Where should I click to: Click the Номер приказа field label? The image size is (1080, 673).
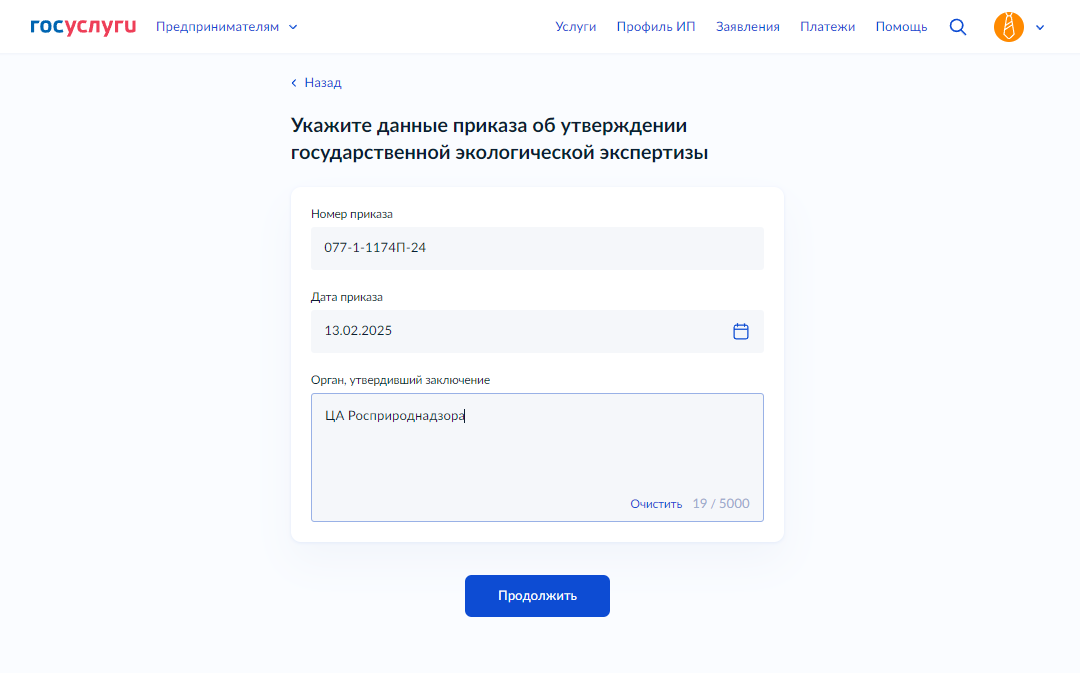click(351, 214)
